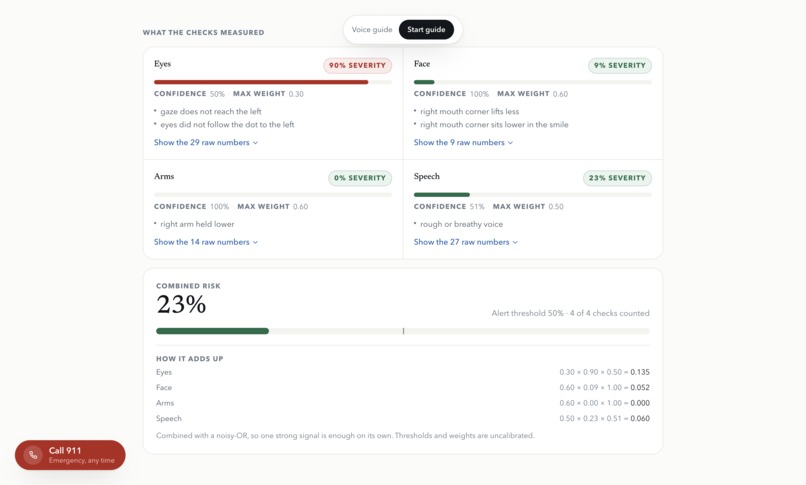Viewport: 806px width, 485px height.
Task: Click Face calculation result 0.052
Action: 640,387
